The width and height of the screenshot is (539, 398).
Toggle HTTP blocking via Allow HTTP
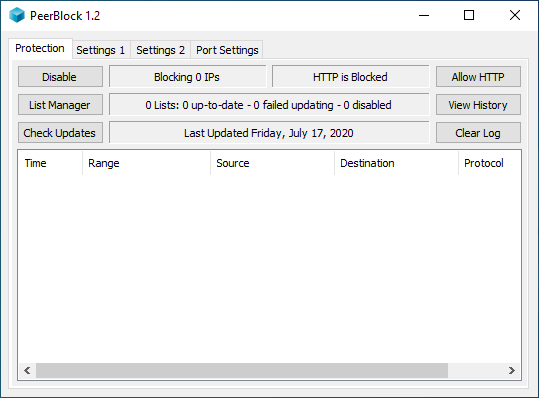coord(478,77)
